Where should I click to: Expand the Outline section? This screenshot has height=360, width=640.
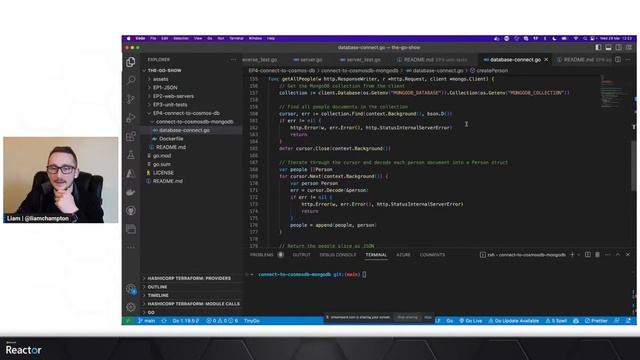pyautogui.click(x=192, y=287)
